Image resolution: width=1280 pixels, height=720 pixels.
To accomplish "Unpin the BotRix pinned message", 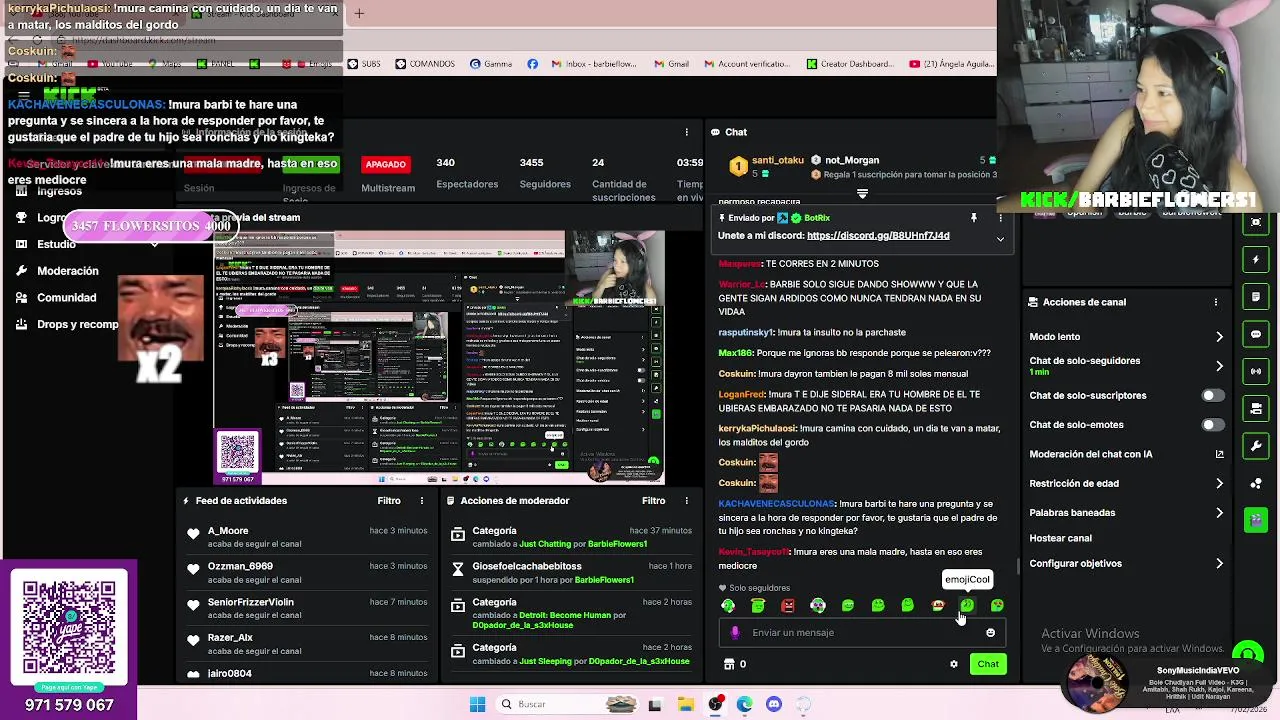I will (973, 217).
